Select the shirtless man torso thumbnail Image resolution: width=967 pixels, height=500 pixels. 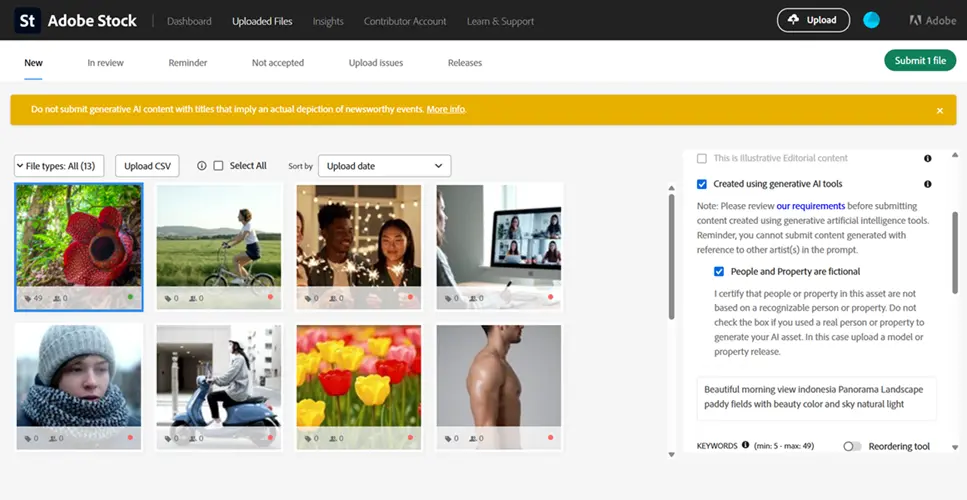pyautogui.click(x=499, y=387)
